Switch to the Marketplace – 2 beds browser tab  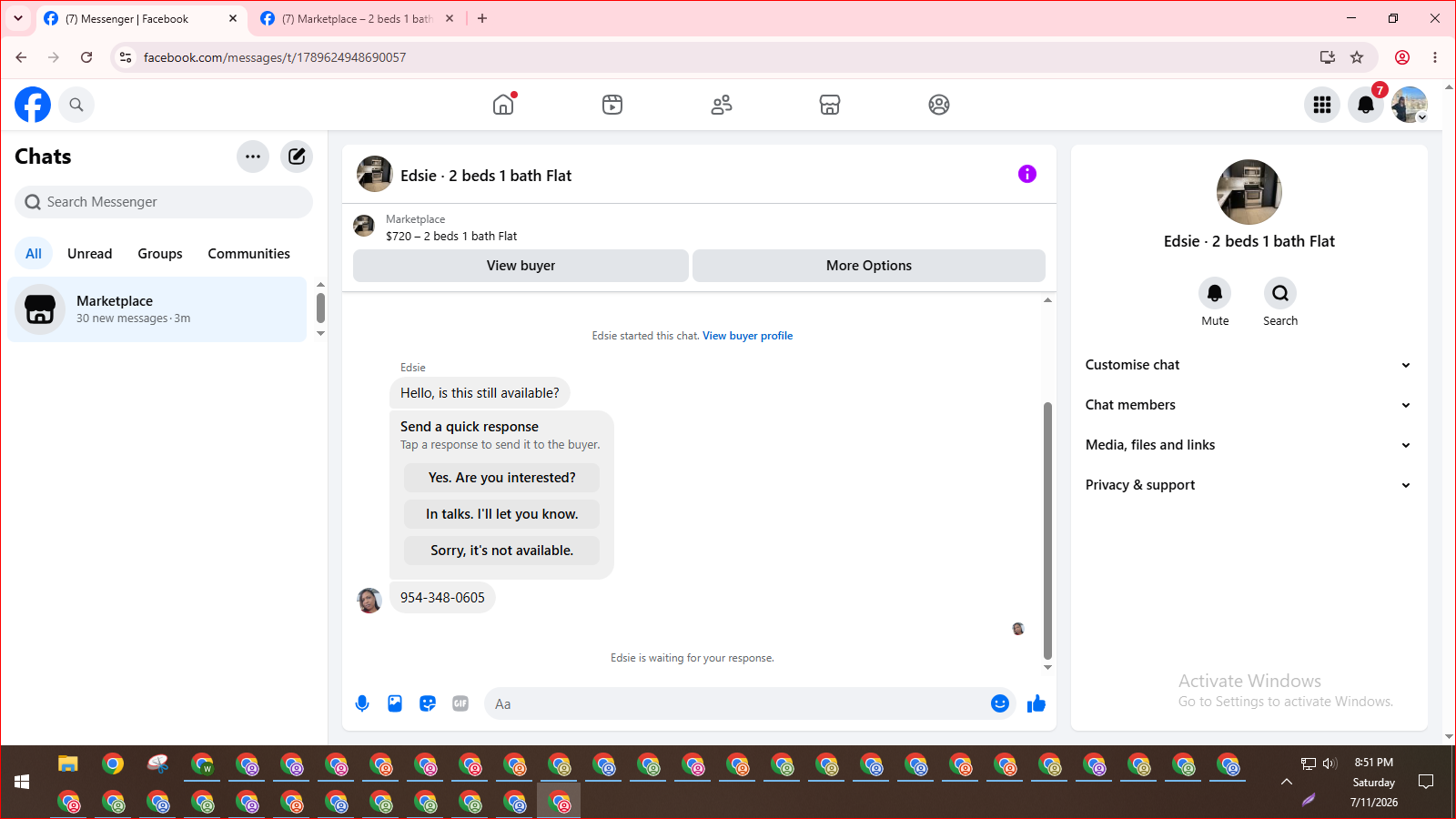[357, 18]
